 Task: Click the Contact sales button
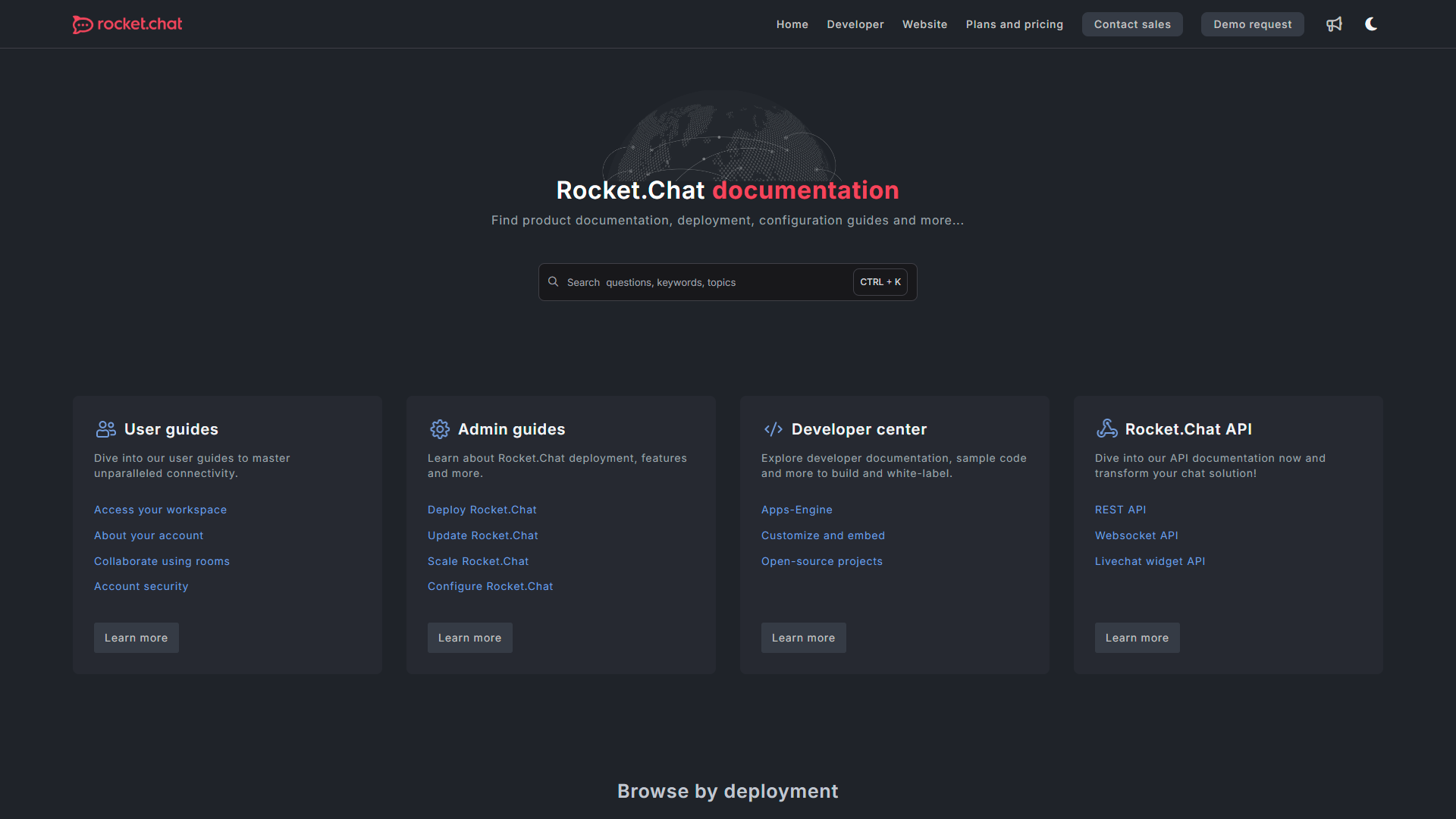point(1131,24)
